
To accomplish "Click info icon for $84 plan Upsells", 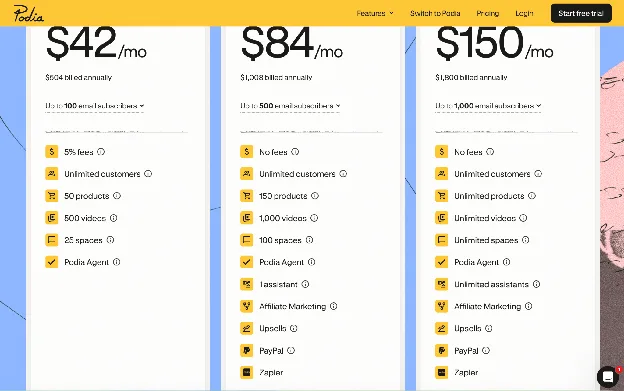I will pyautogui.click(x=294, y=328).
